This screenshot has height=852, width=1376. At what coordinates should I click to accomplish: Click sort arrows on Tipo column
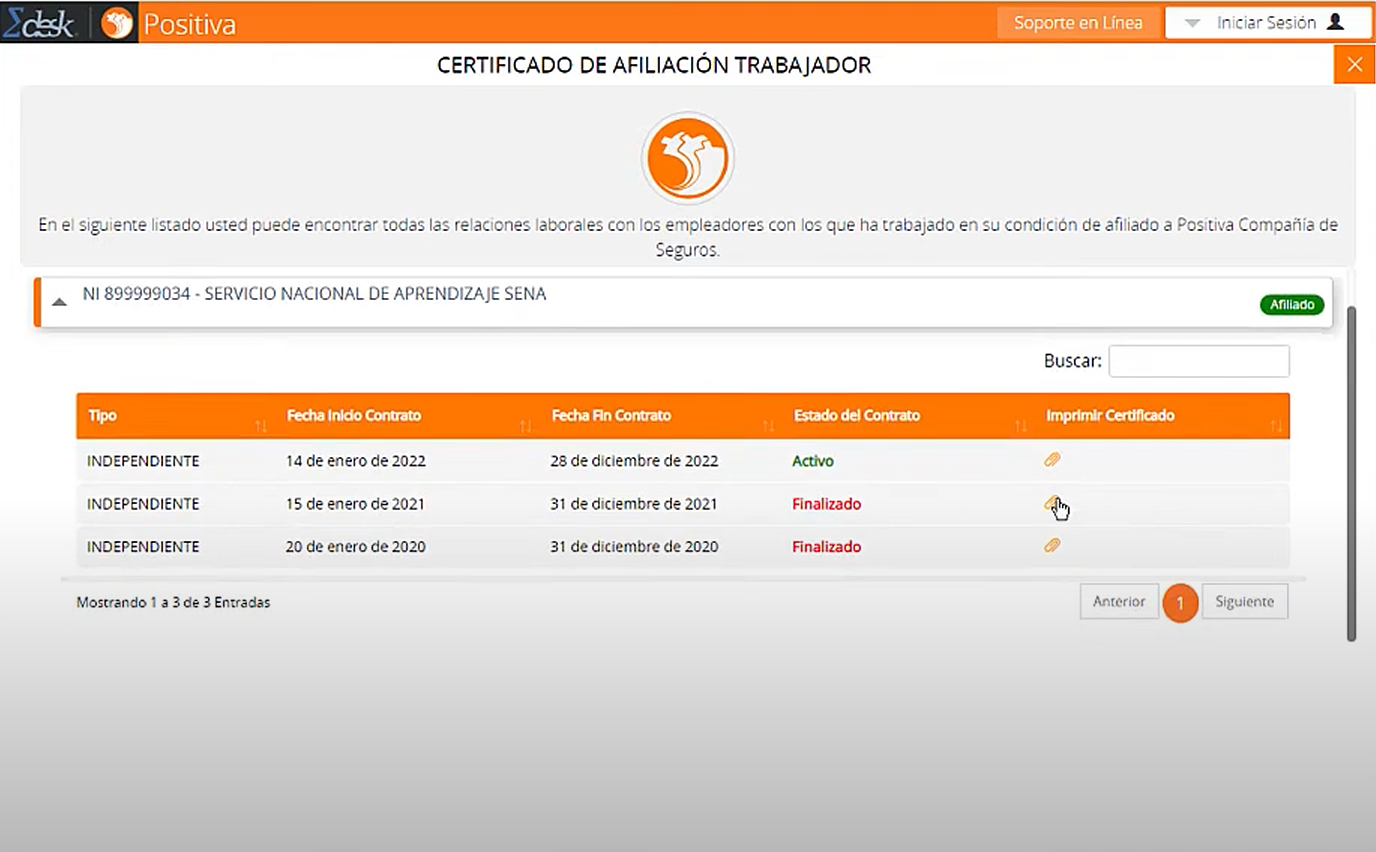[261, 424]
